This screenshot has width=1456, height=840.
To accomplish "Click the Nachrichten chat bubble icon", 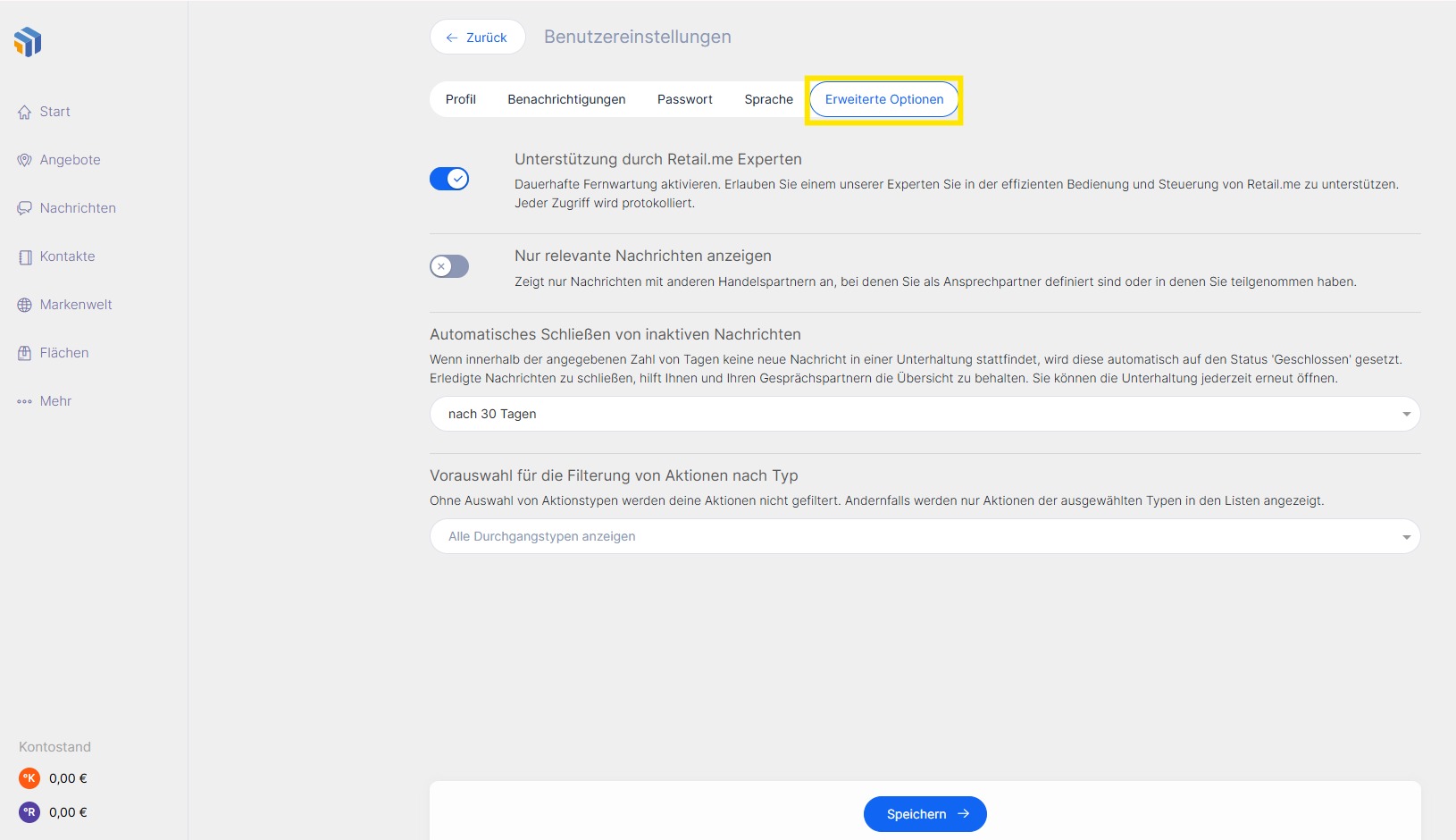I will [x=25, y=209].
